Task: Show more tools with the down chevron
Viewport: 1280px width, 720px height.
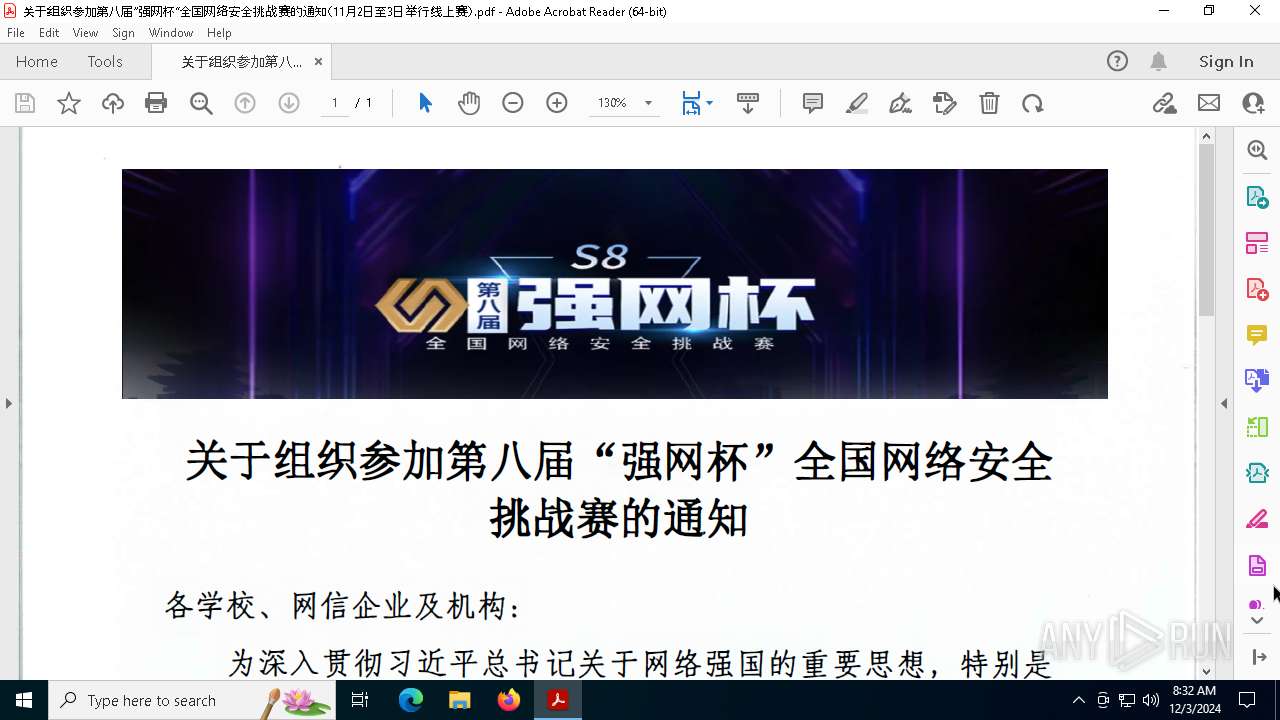Action: pyautogui.click(x=1257, y=621)
